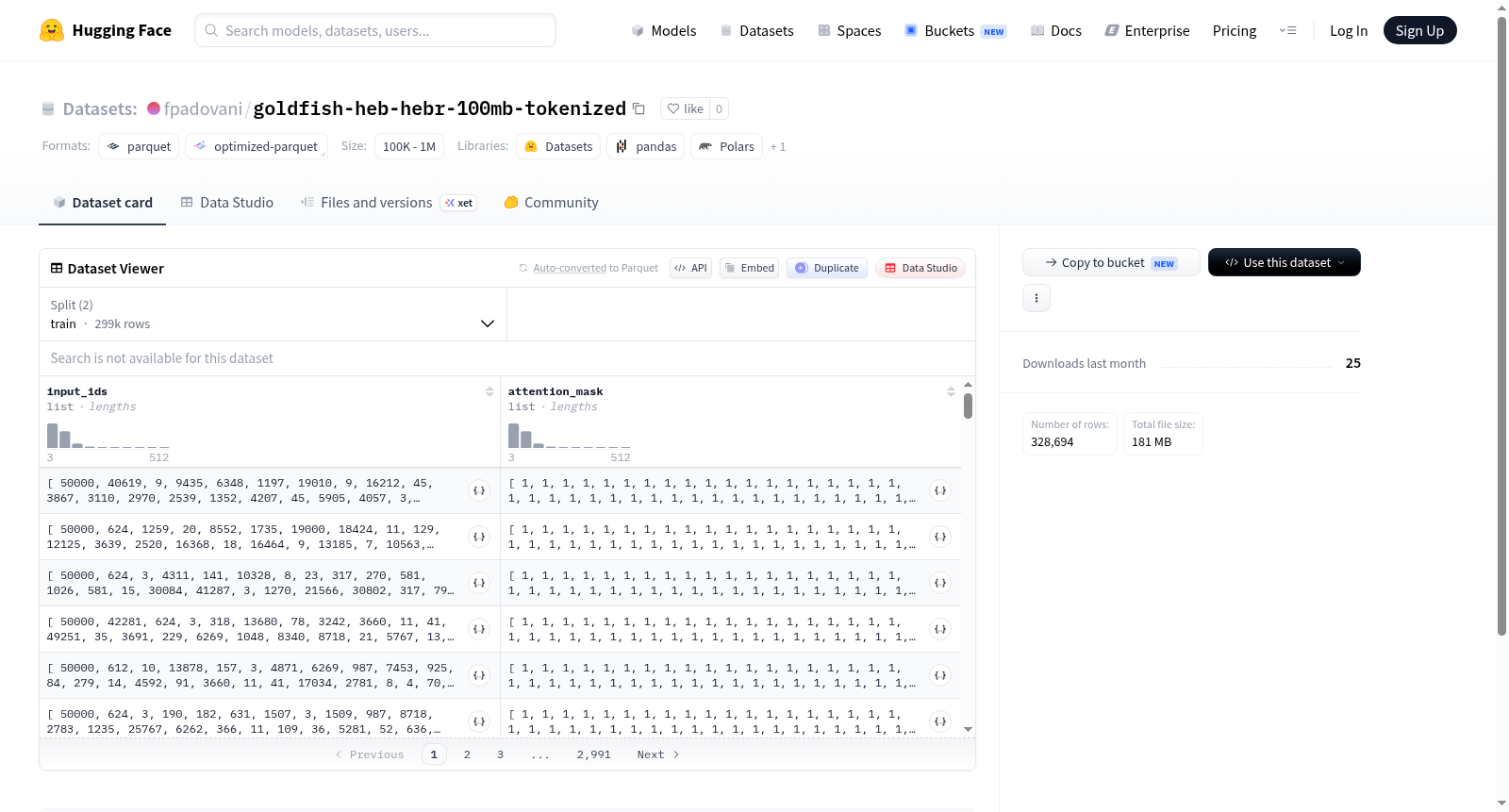This screenshot has height=812, width=1509.
Task: Go to Datasets in the navigation
Action: click(756, 30)
